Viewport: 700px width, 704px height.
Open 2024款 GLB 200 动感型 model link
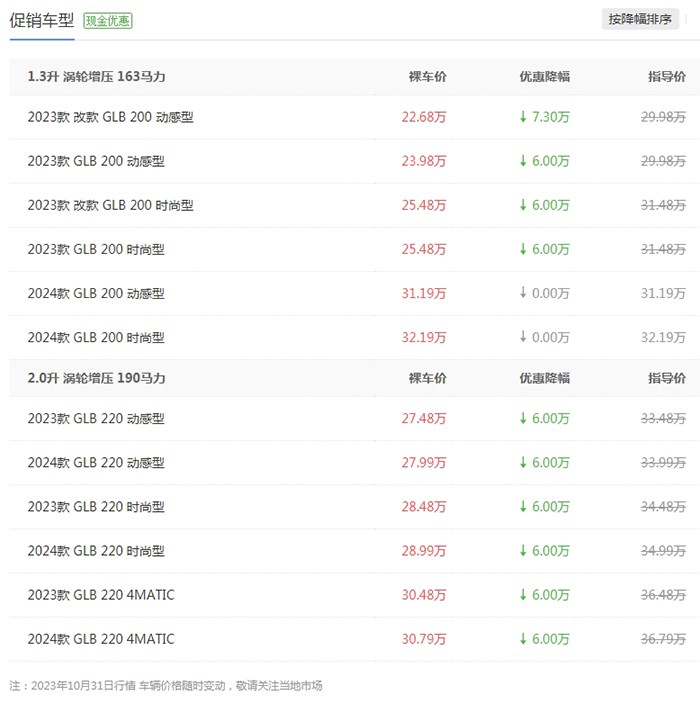(96, 293)
